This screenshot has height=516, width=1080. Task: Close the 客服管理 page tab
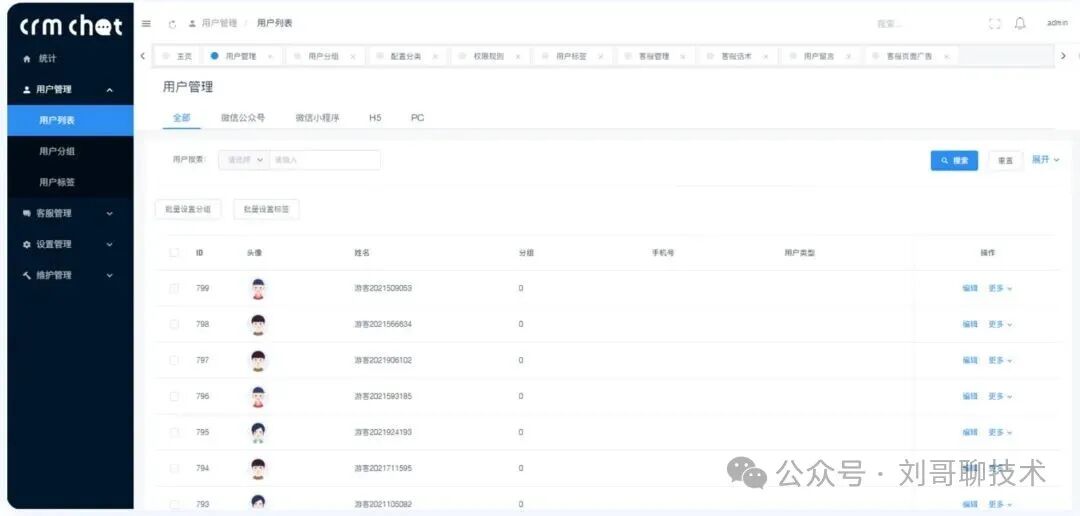point(683,56)
